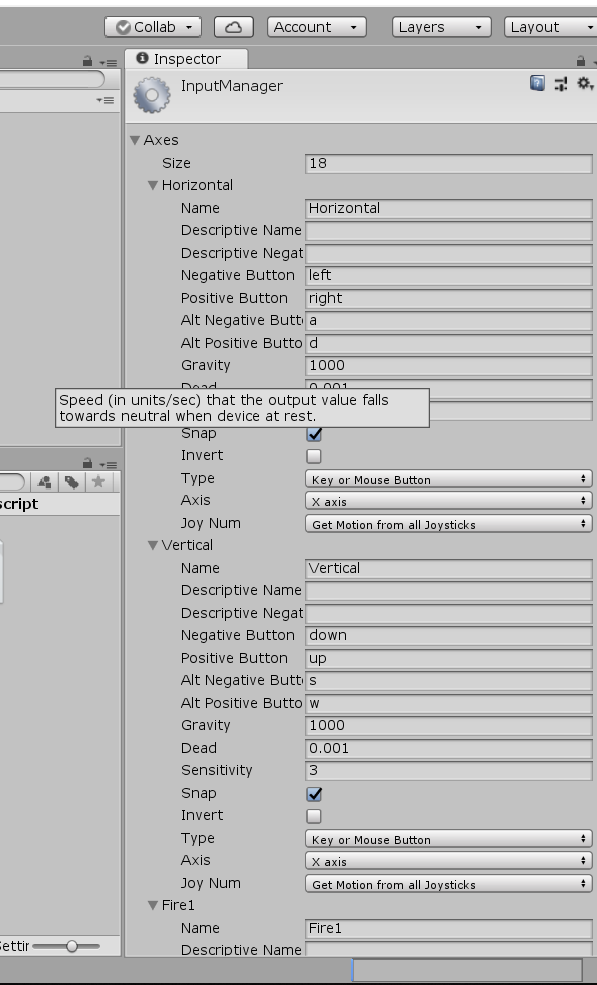Click the Account button
The height and width of the screenshot is (985, 597).
pyautogui.click(x=317, y=27)
